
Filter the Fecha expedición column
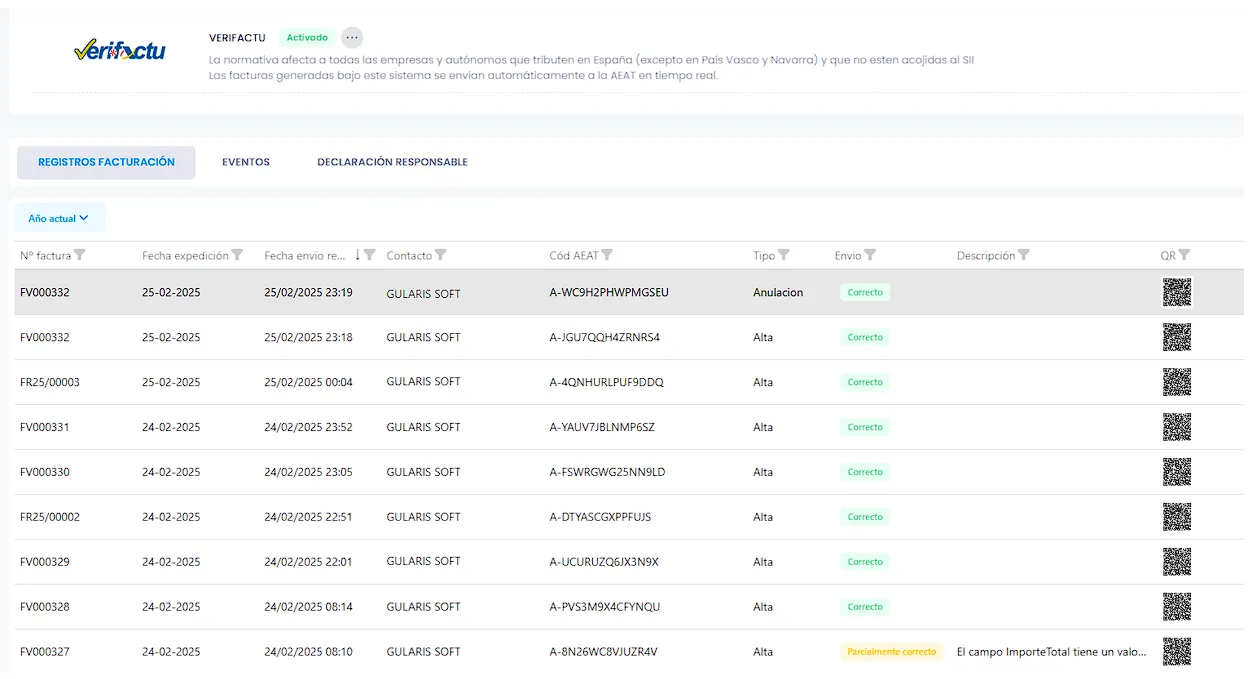[238, 255]
